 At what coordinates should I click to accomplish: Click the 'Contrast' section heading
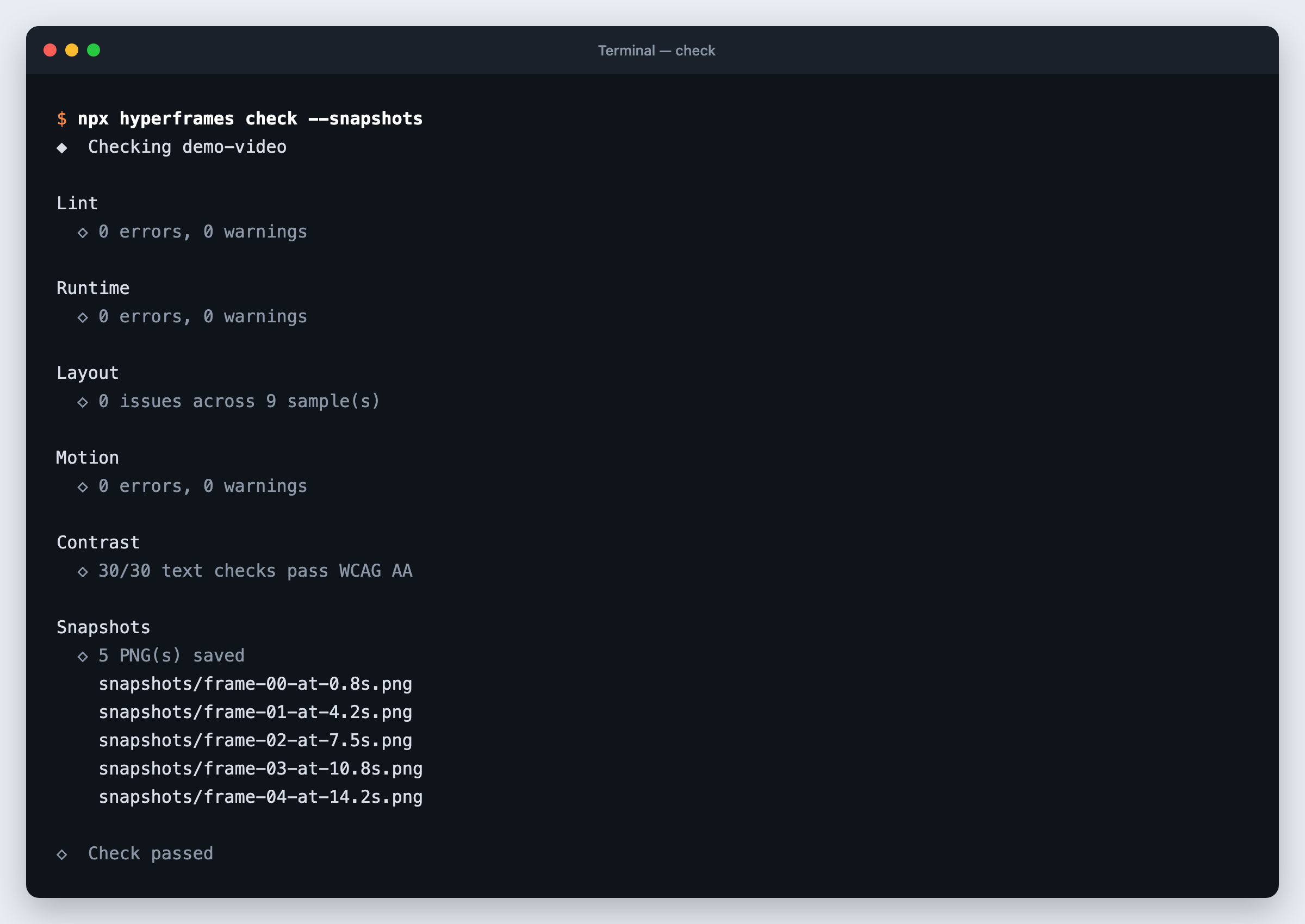98,542
